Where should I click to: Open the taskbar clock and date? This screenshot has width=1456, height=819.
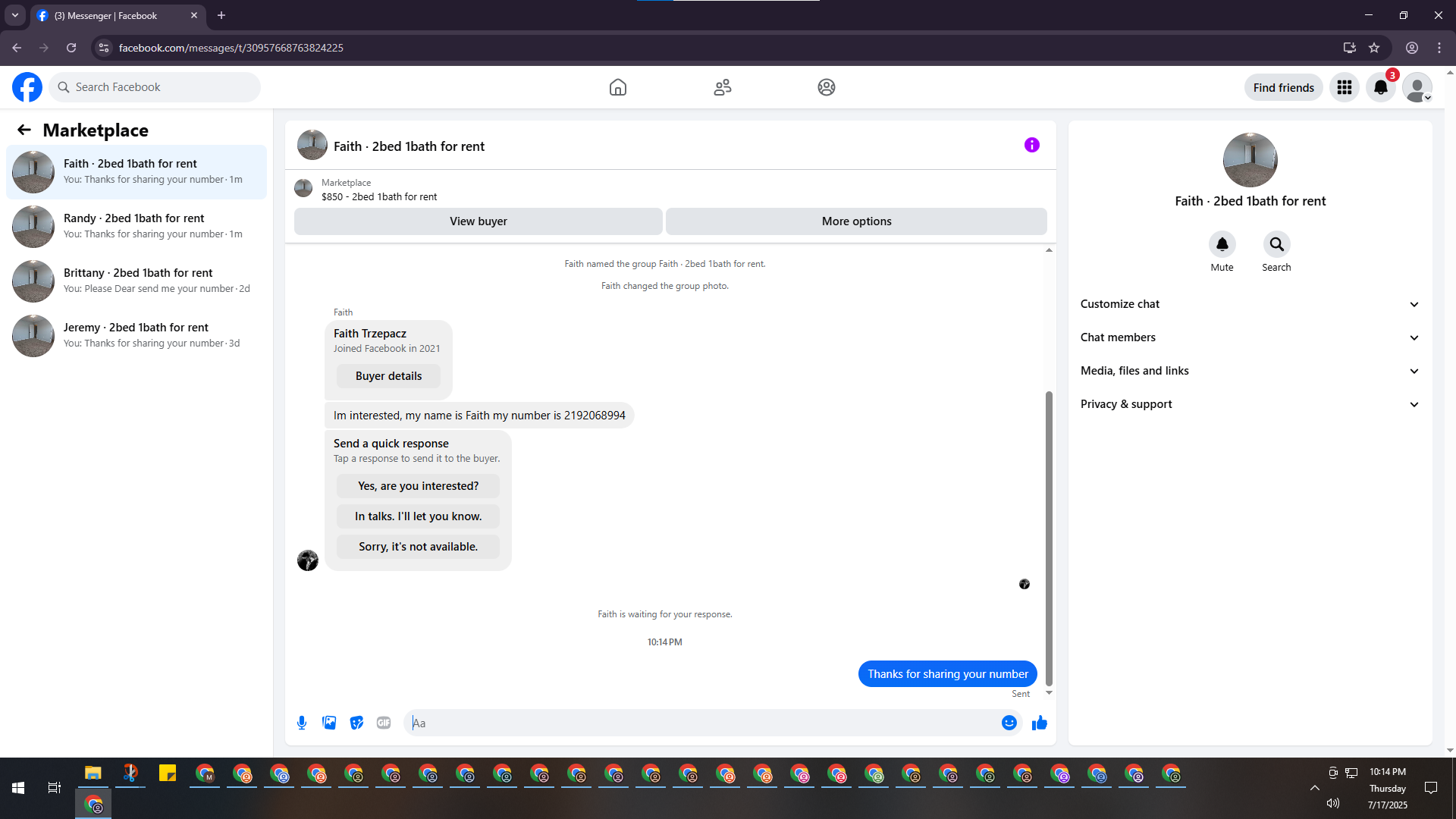[x=1388, y=788]
